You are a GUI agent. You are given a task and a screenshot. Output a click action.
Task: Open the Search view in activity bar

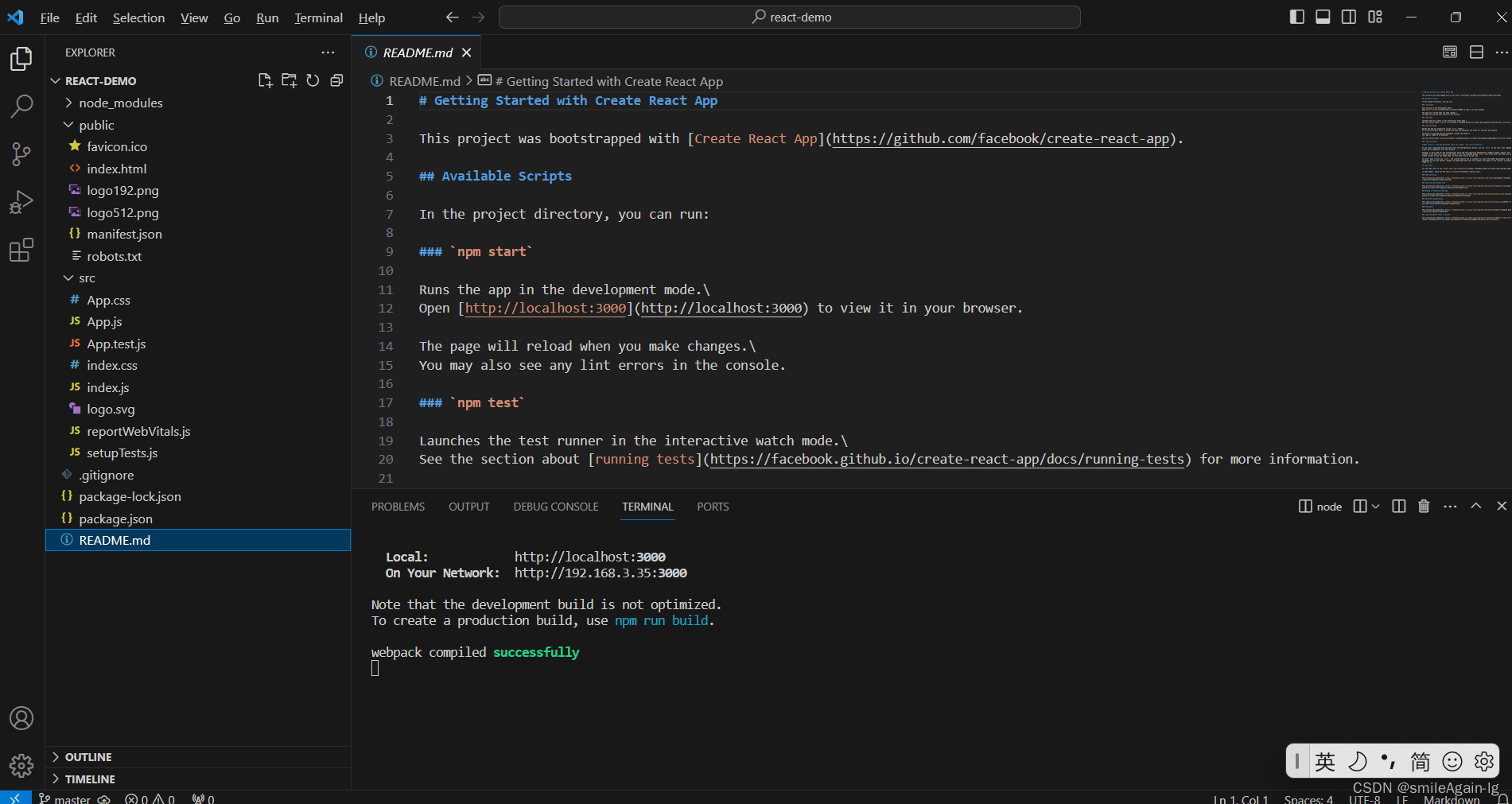[x=21, y=106]
